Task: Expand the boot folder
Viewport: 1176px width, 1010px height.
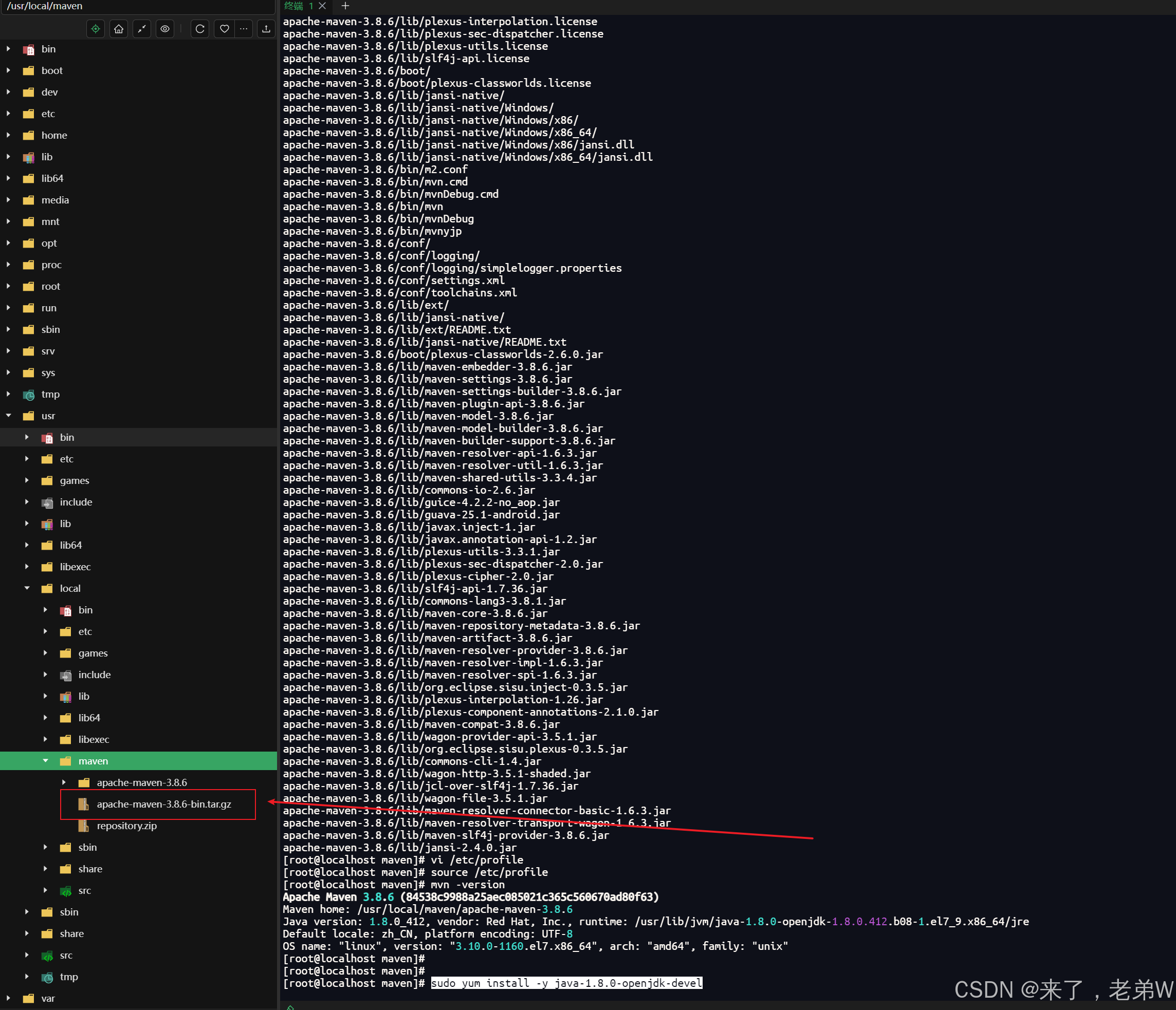Action: click(8, 70)
